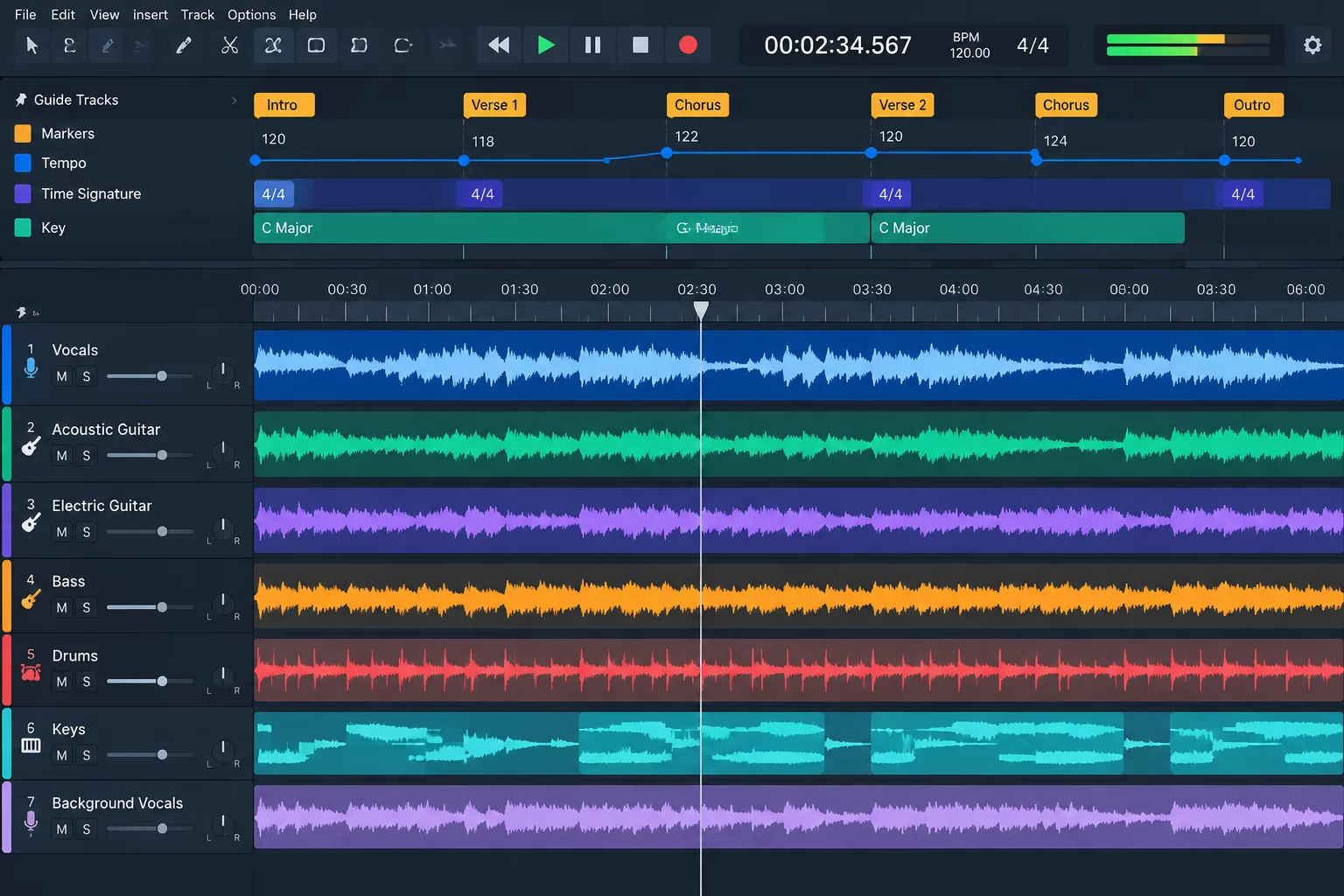Open the Options menu
Image resolution: width=1344 pixels, height=896 pixels.
(x=251, y=14)
